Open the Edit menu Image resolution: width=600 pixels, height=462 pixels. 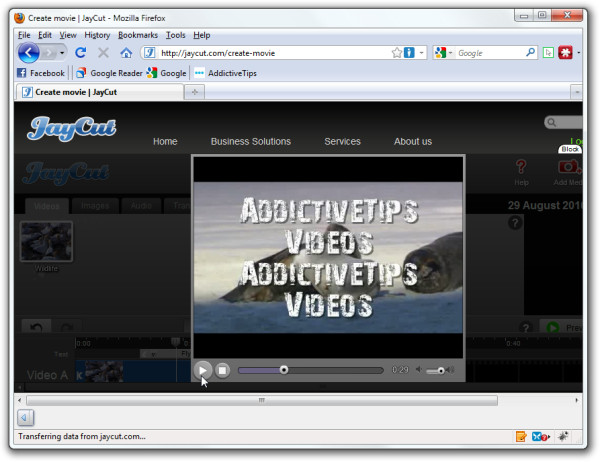(45, 35)
